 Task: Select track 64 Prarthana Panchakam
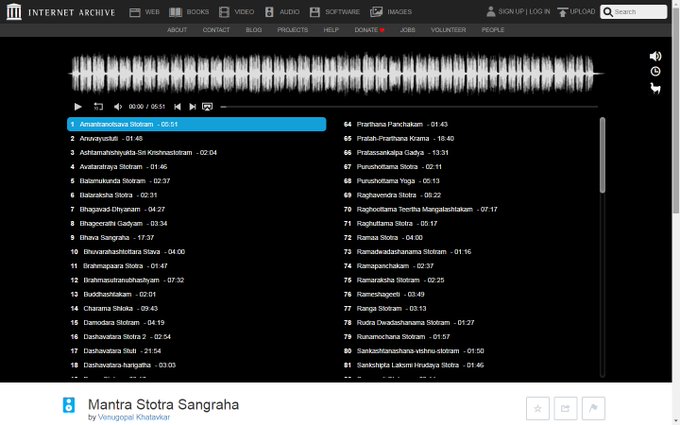point(470,124)
